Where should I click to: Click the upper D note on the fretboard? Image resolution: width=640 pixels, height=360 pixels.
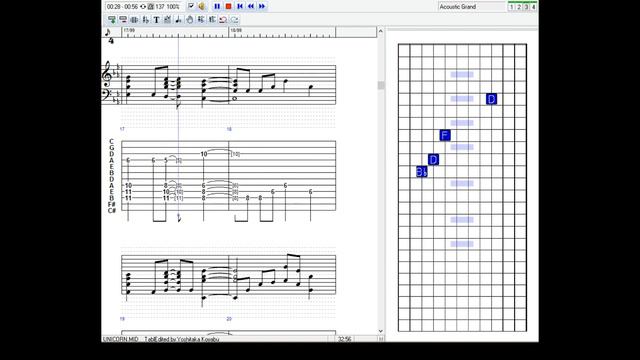pos(491,99)
